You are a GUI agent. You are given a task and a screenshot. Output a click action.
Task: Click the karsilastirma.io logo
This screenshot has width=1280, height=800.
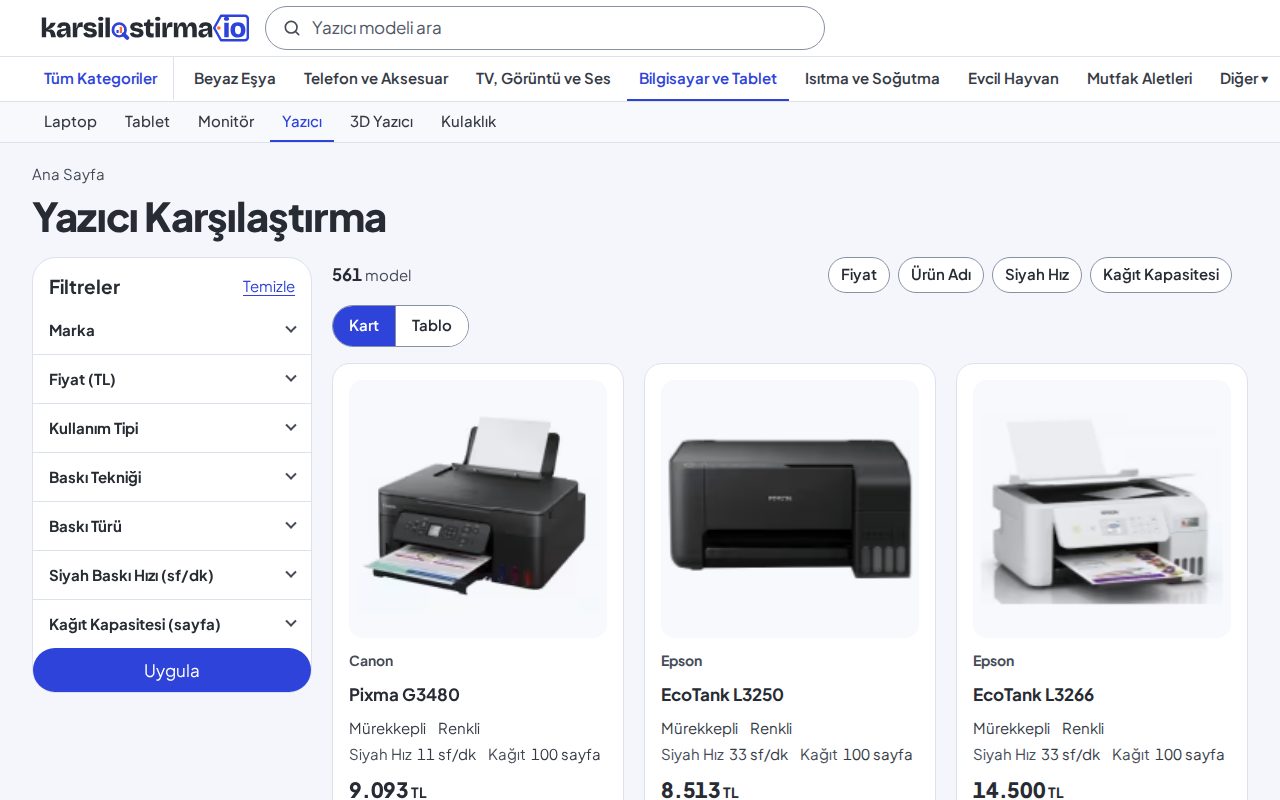click(x=145, y=28)
